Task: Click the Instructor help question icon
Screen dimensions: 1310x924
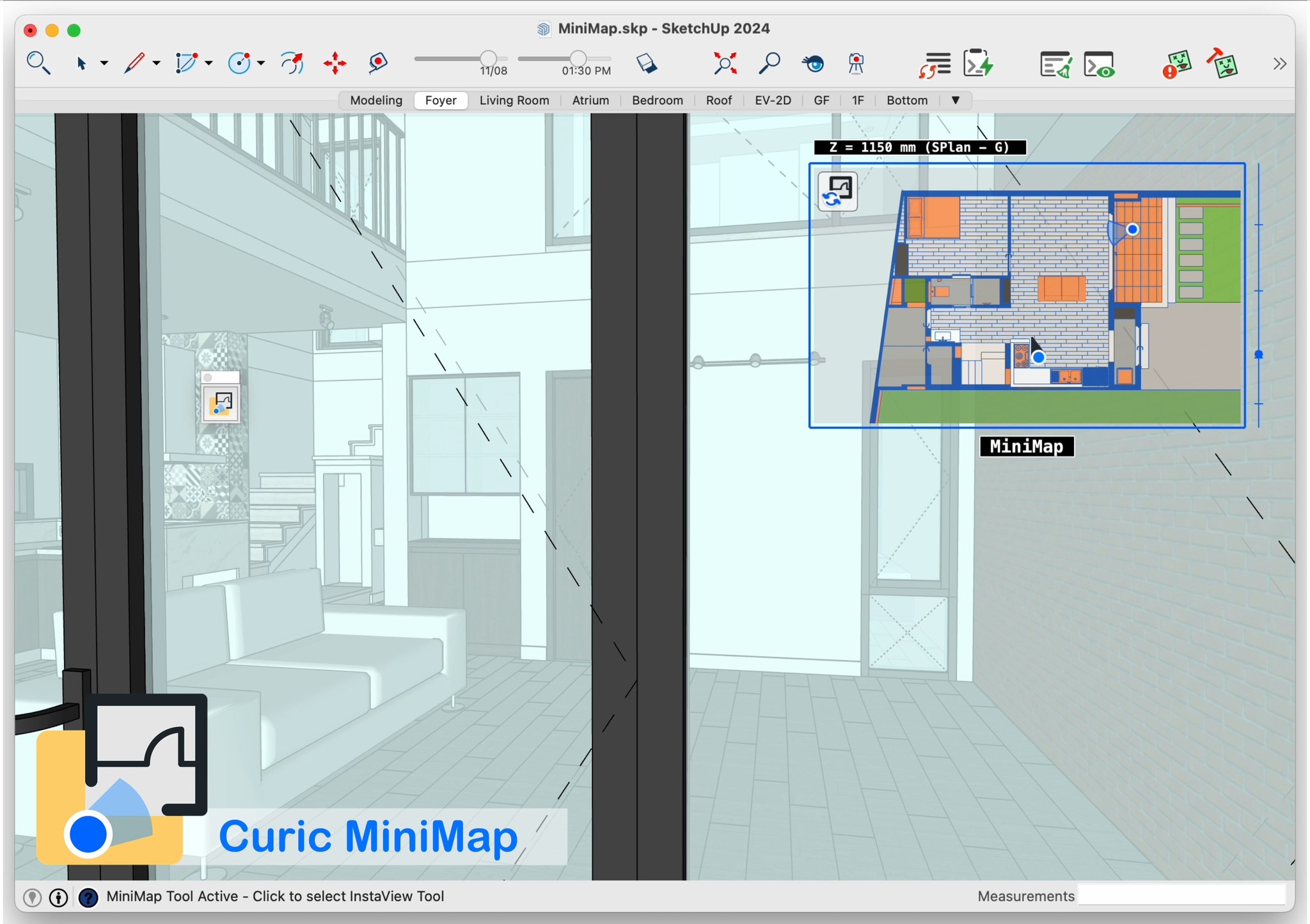Action: [x=88, y=897]
